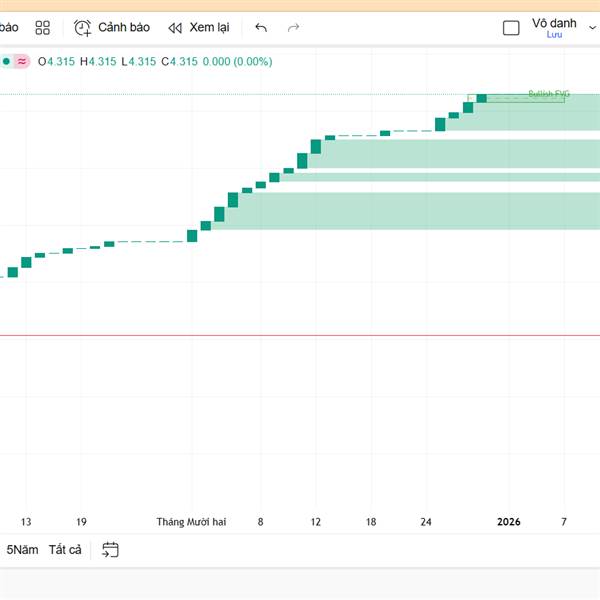Click the Tháng Mười hai axis label
This screenshot has width=600, height=600.
tap(191, 522)
